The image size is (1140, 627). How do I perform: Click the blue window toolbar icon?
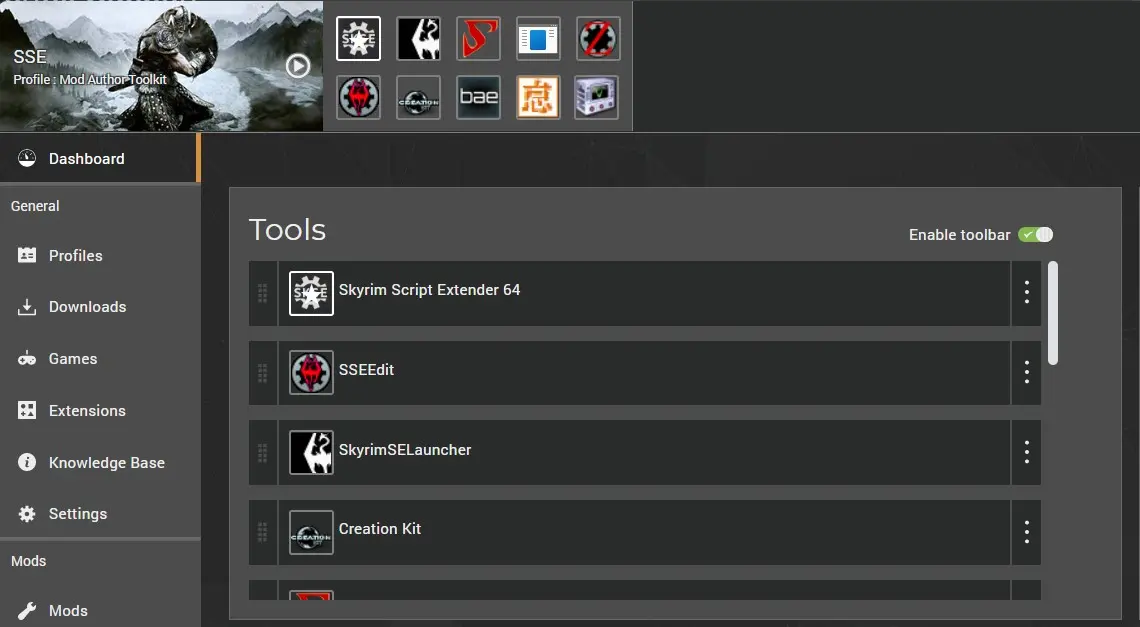pos(538,39)
